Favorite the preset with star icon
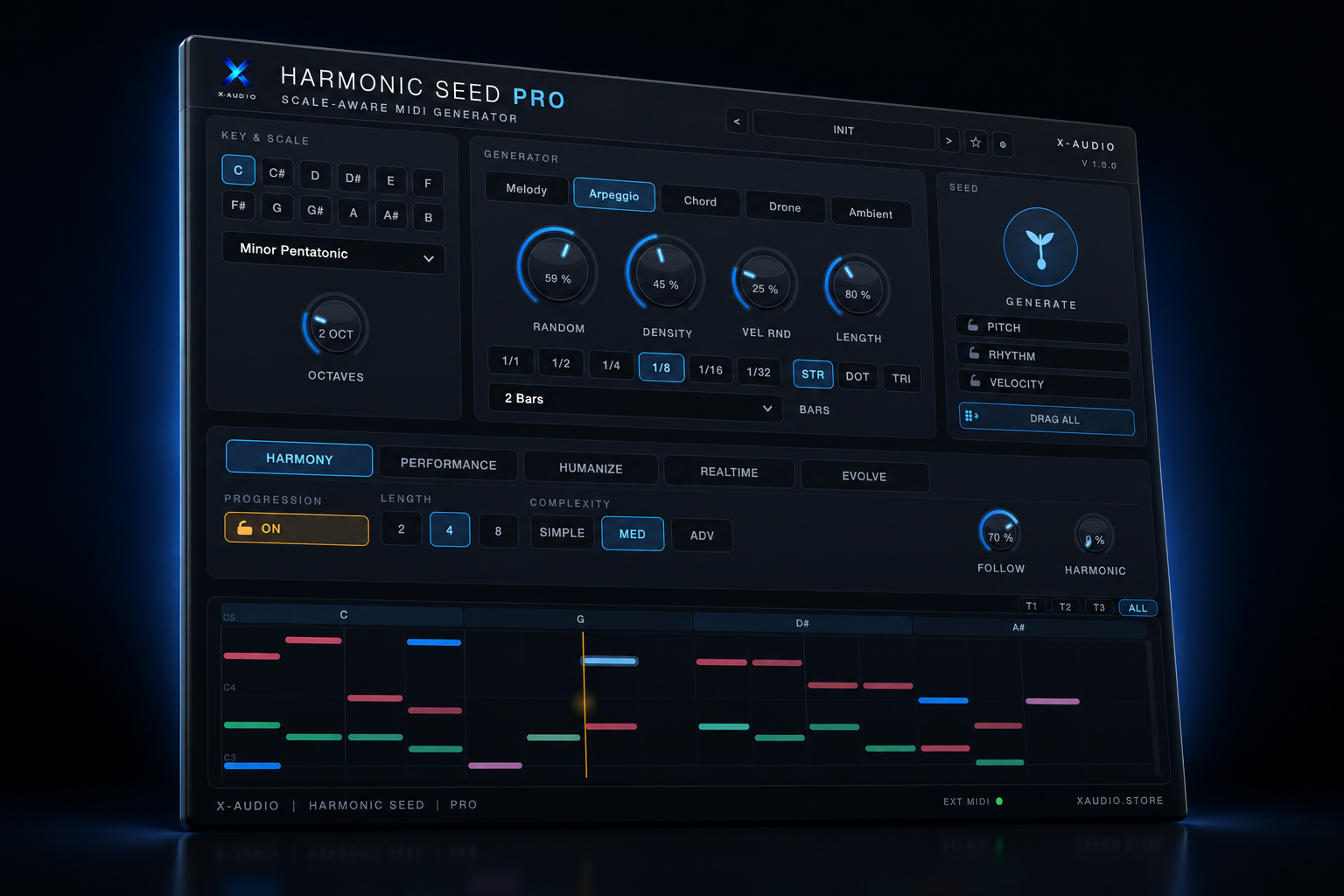 coord(976,142)
